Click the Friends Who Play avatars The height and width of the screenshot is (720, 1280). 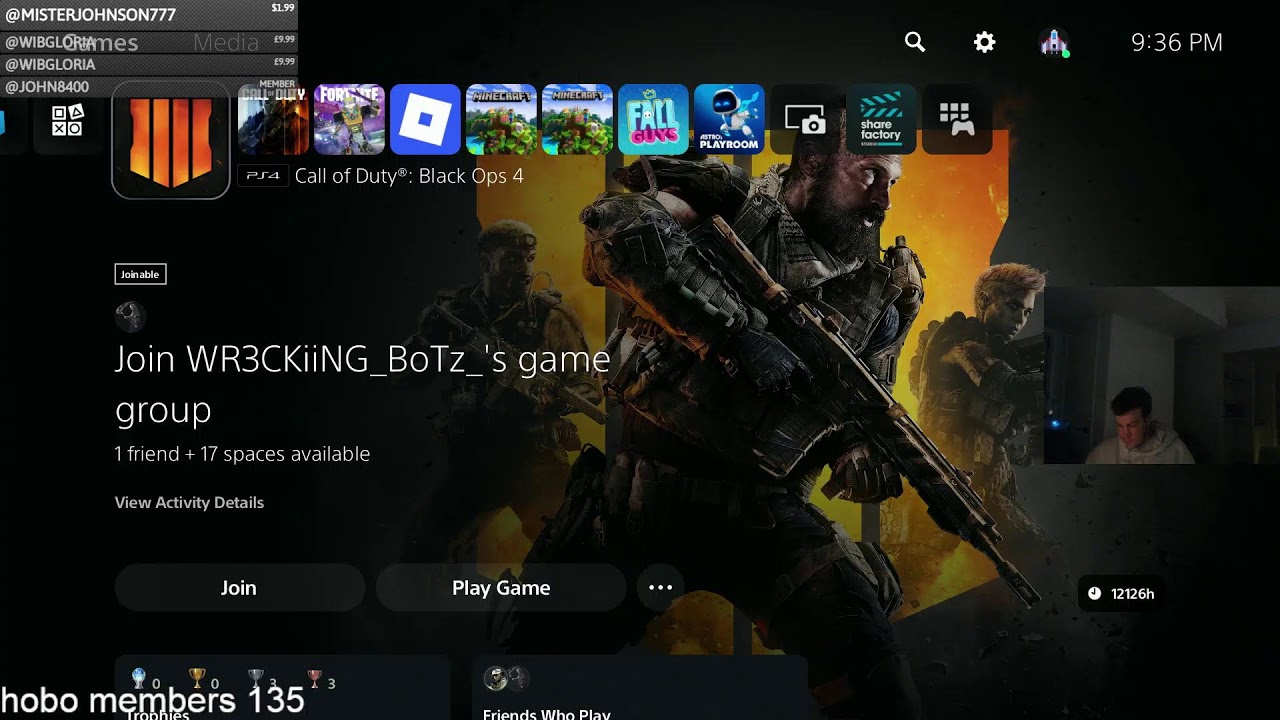pos(506,679)
